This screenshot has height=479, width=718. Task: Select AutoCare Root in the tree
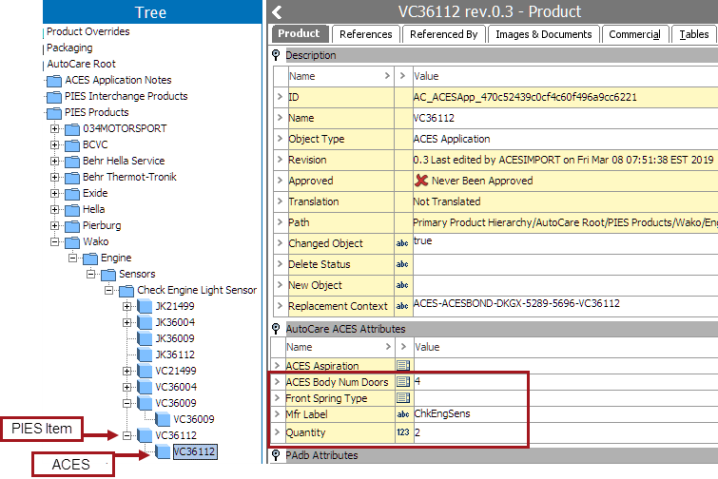81,64
